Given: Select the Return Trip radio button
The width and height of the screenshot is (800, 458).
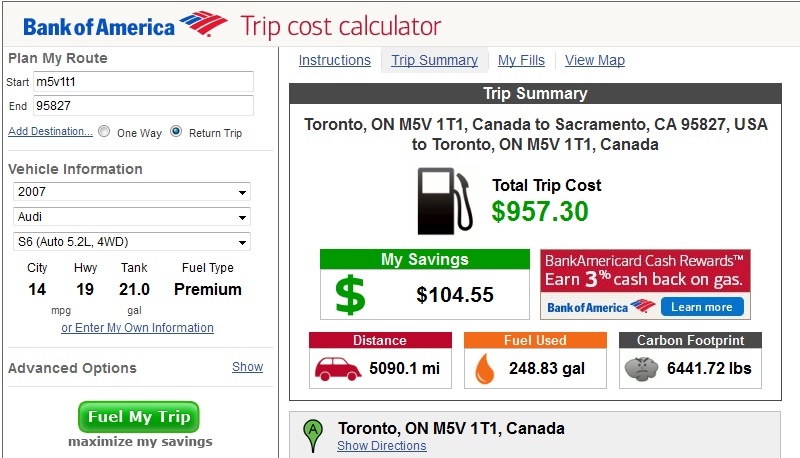Looking at the screenshot, I should point(176,131).
